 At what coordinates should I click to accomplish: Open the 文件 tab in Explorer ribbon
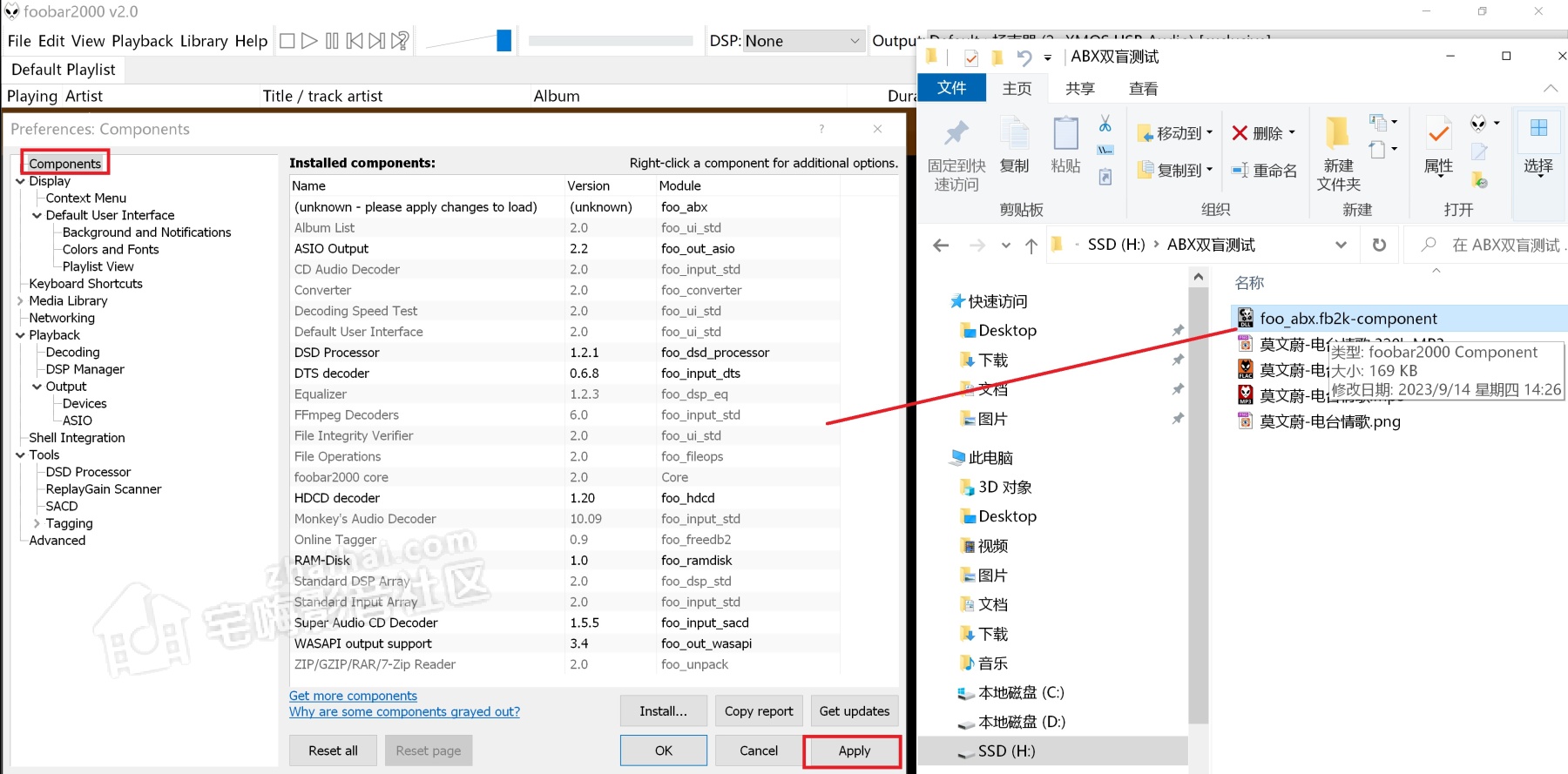[951, 88]
